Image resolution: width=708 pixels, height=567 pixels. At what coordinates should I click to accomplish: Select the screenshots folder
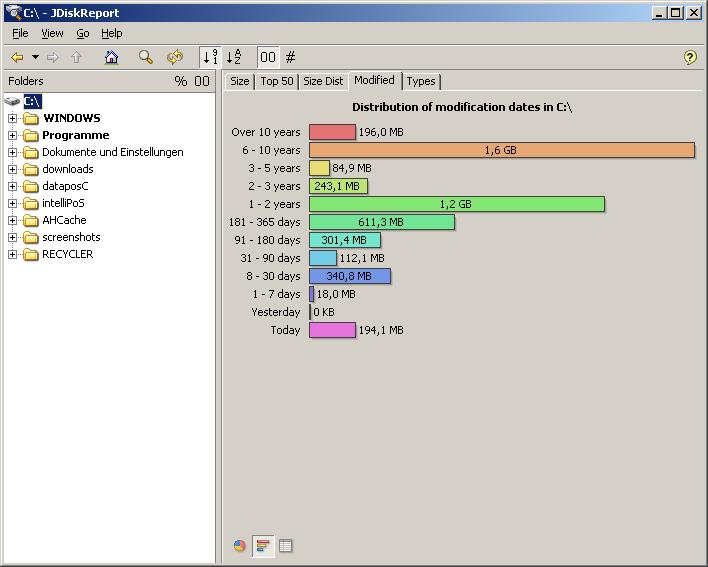pyautogui.click(x=71, y=237)
